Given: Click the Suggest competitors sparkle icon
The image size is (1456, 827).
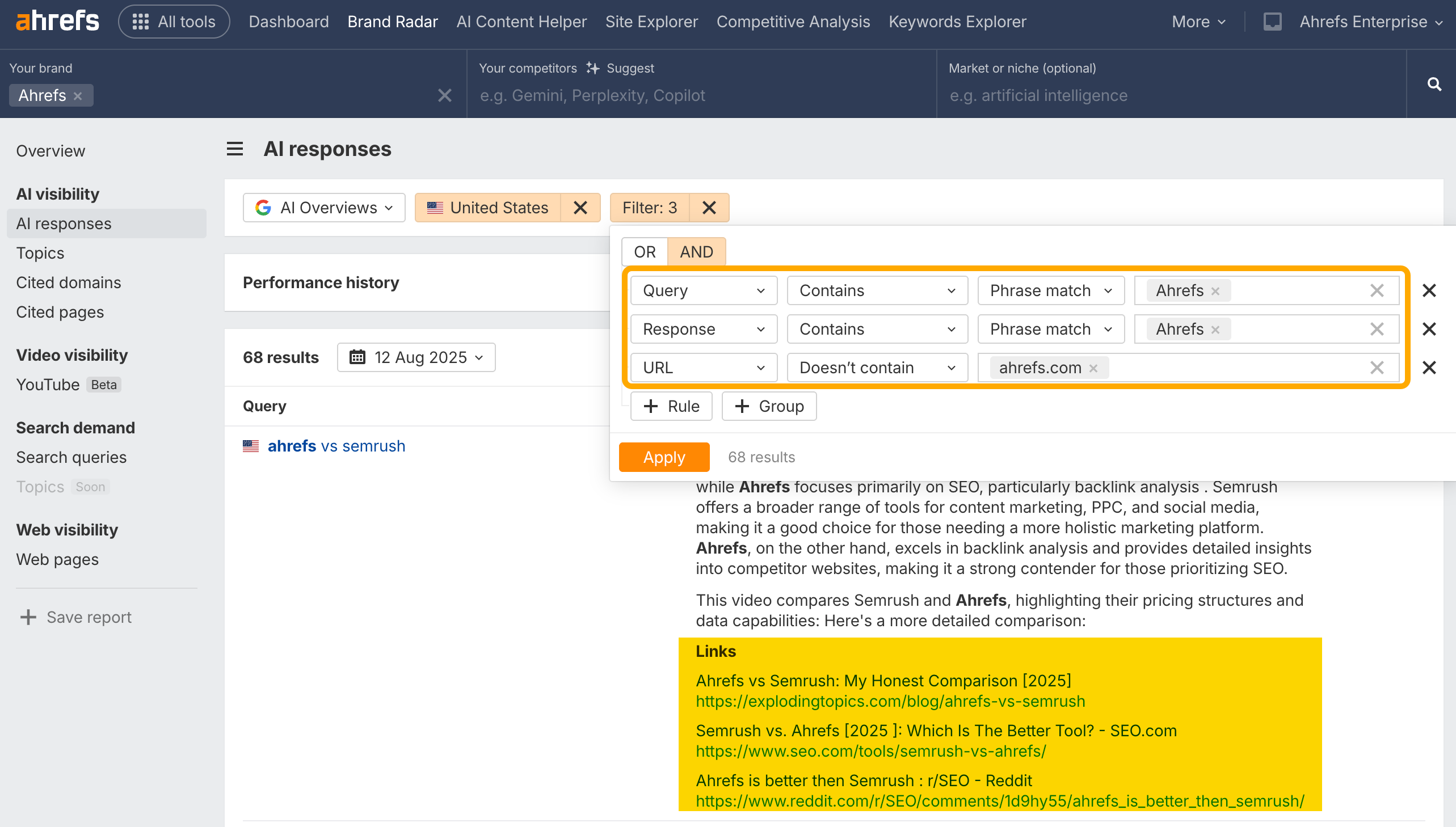Looking at the screenshot, I should [x=592, y=68].
